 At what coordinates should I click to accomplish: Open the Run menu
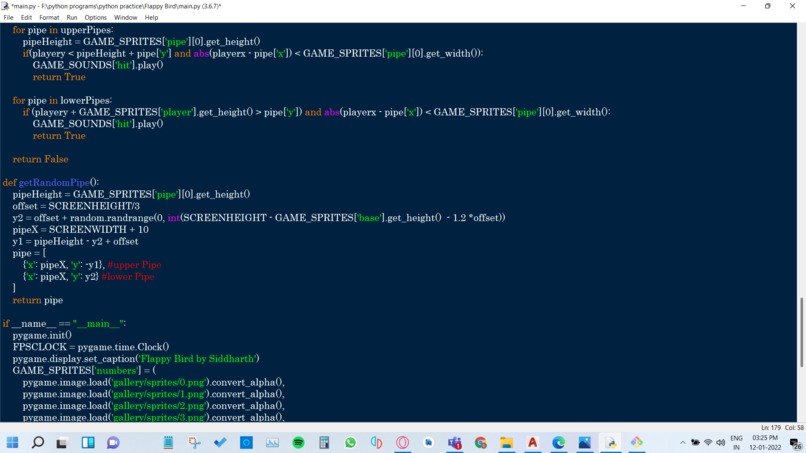(72, 17)
